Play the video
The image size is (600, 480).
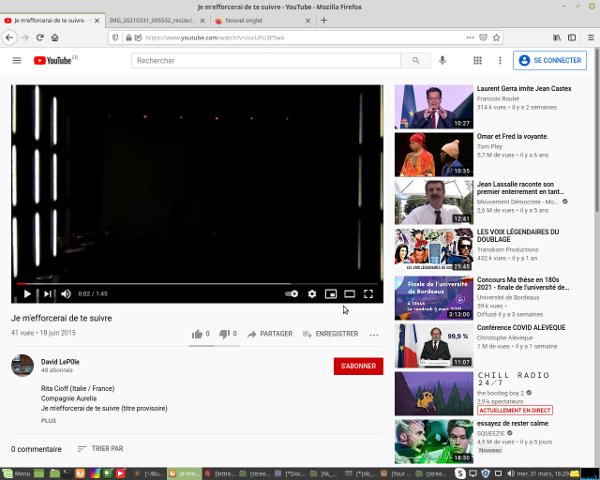pyautogui.click(x=27, y=294)
